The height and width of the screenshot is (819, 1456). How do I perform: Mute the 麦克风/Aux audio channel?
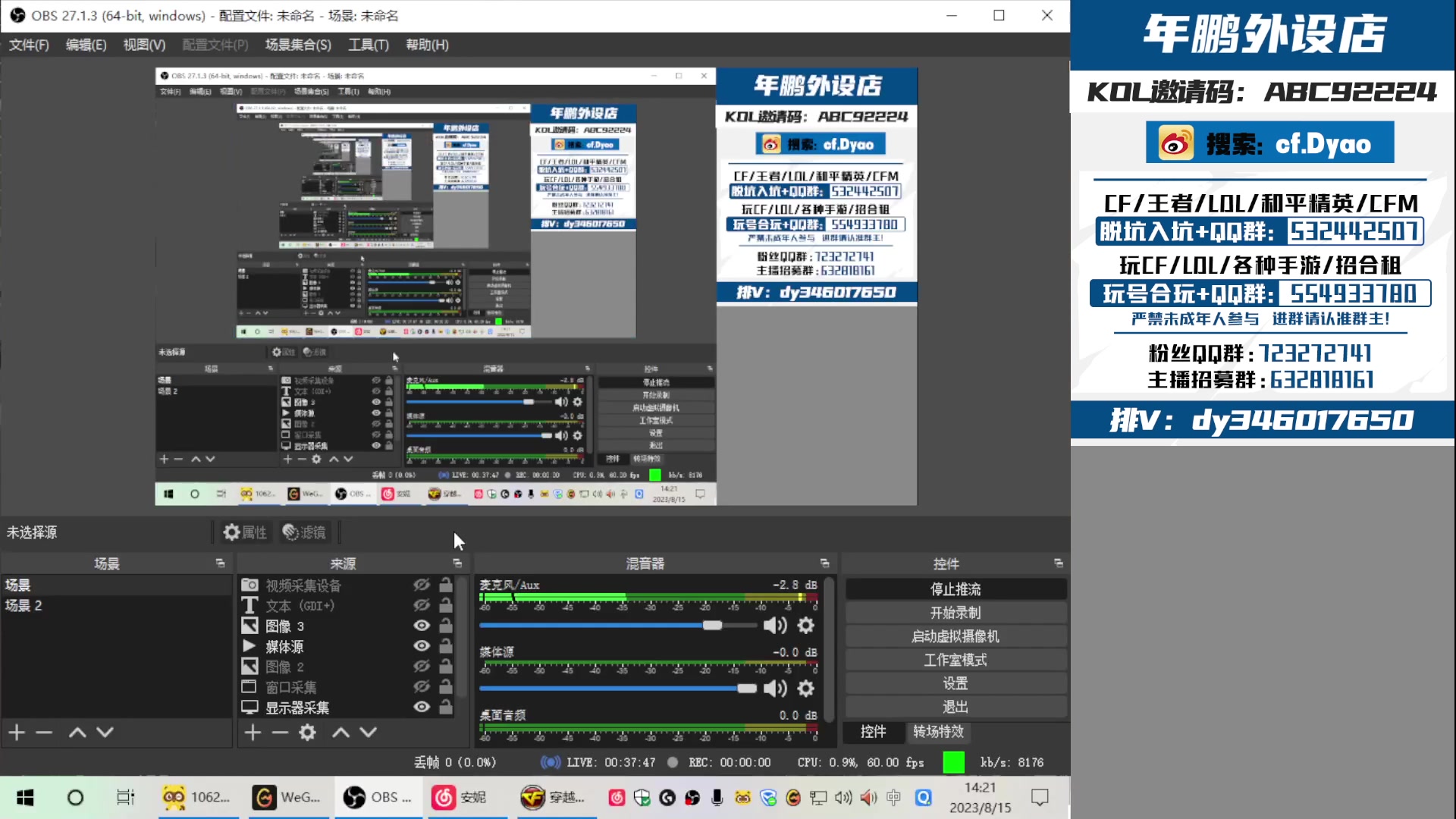tap(774, 626)
